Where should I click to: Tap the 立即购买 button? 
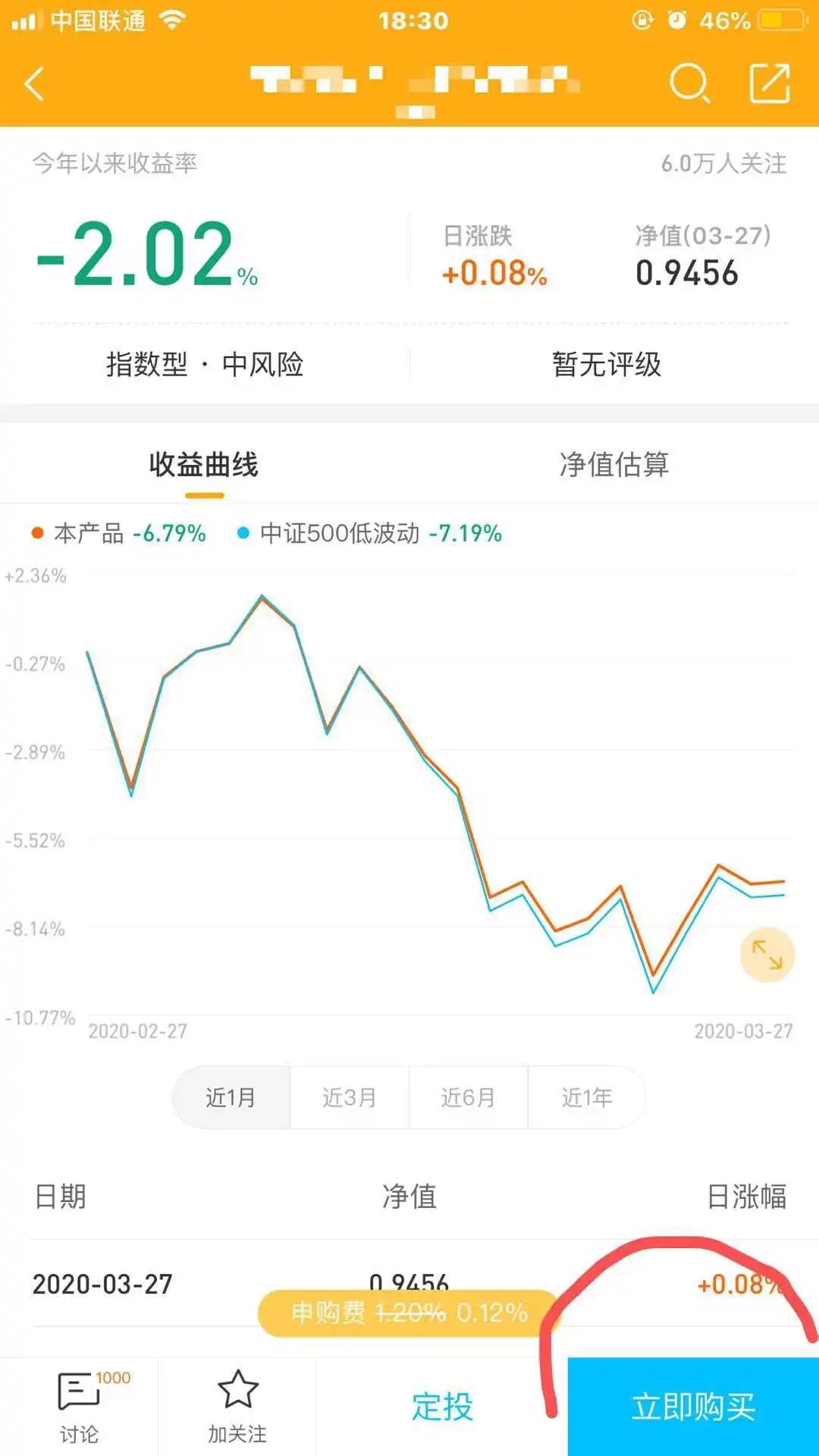pos(693,1407)
